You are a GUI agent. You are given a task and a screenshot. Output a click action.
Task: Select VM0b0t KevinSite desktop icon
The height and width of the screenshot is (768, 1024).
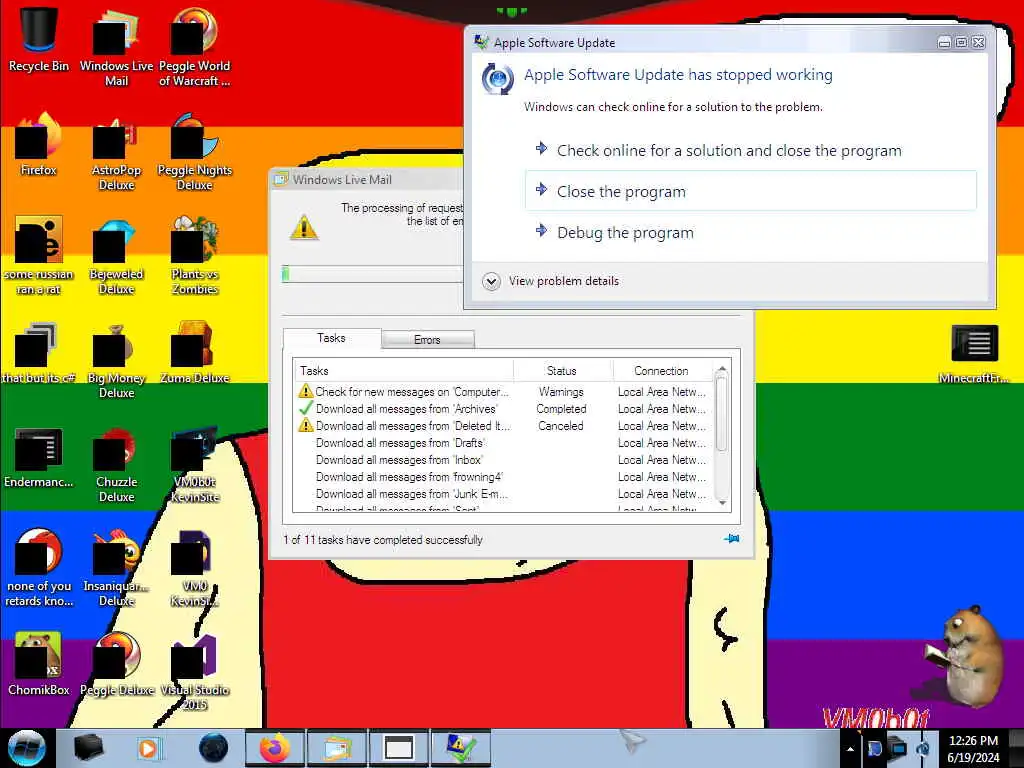[195, 464]
